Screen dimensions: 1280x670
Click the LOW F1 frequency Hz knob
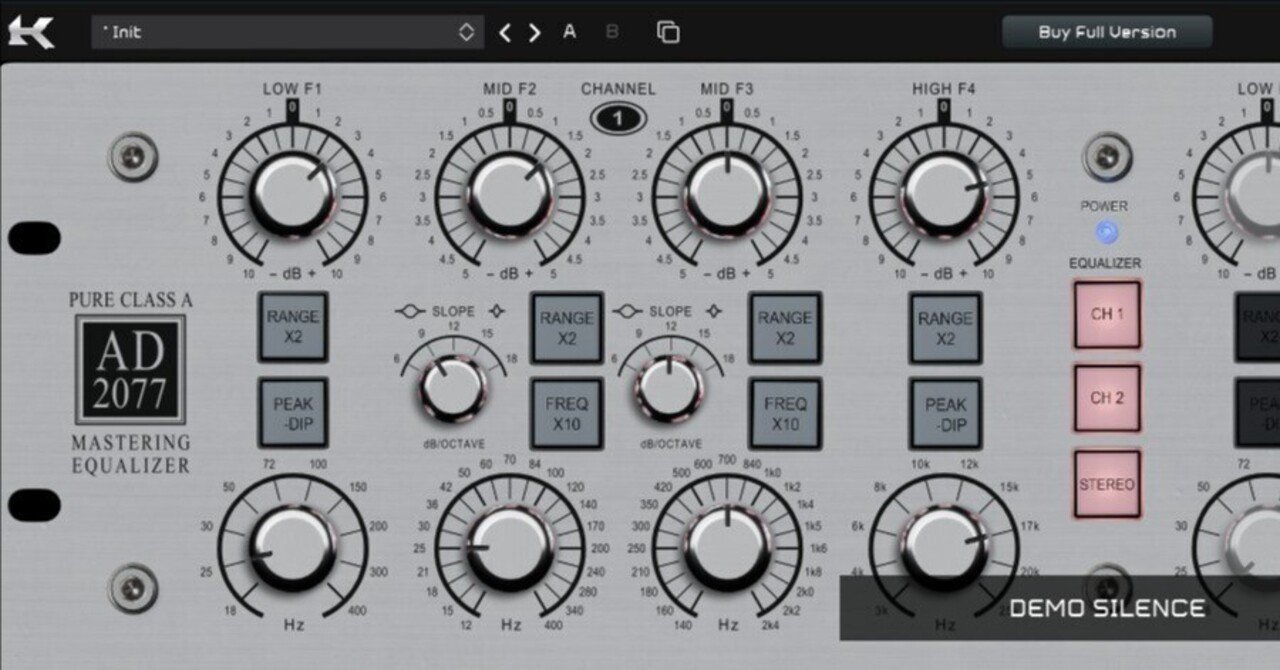point(293,549)
